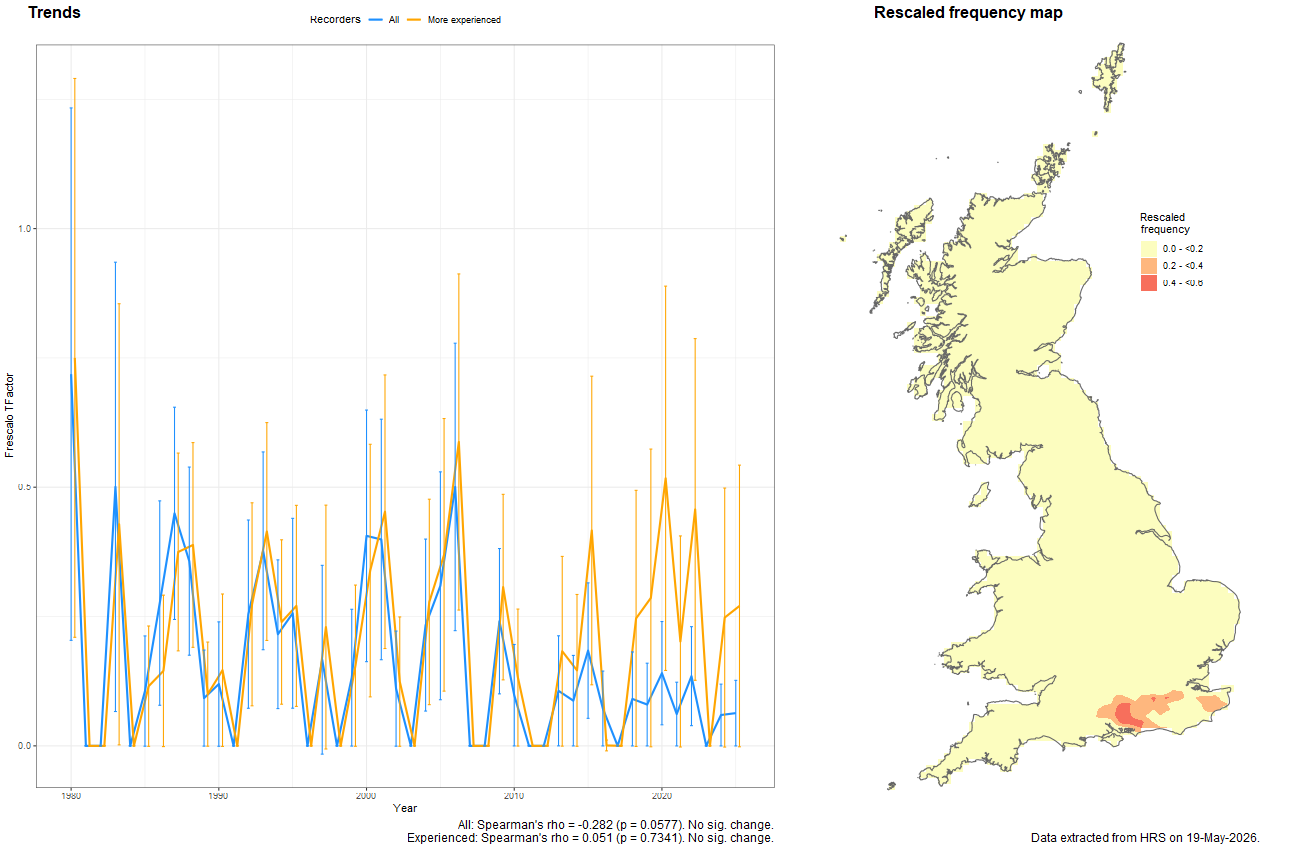Click the pale yellow 0.0 - <0.2 swatch
1300x850 pixels.
[x=1149, y=248]
